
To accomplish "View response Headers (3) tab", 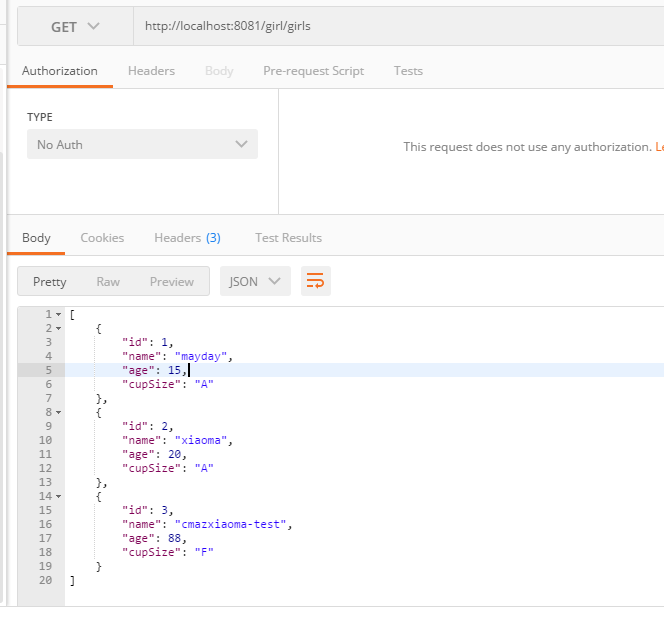I will pos(187,238).
